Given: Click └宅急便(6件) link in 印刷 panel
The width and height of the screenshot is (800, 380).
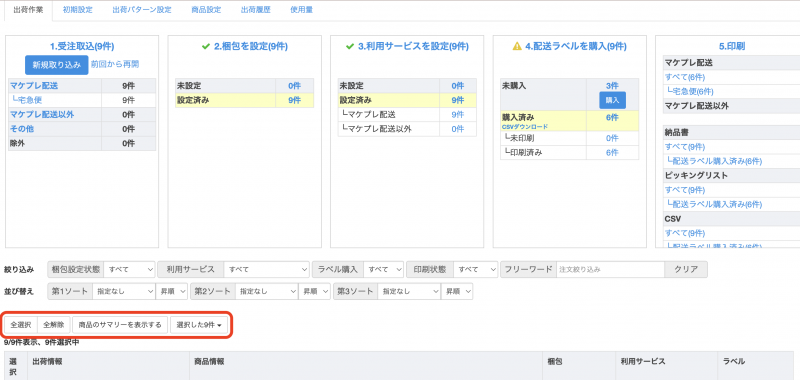Looking at the screenshot, I should [690, 91].
